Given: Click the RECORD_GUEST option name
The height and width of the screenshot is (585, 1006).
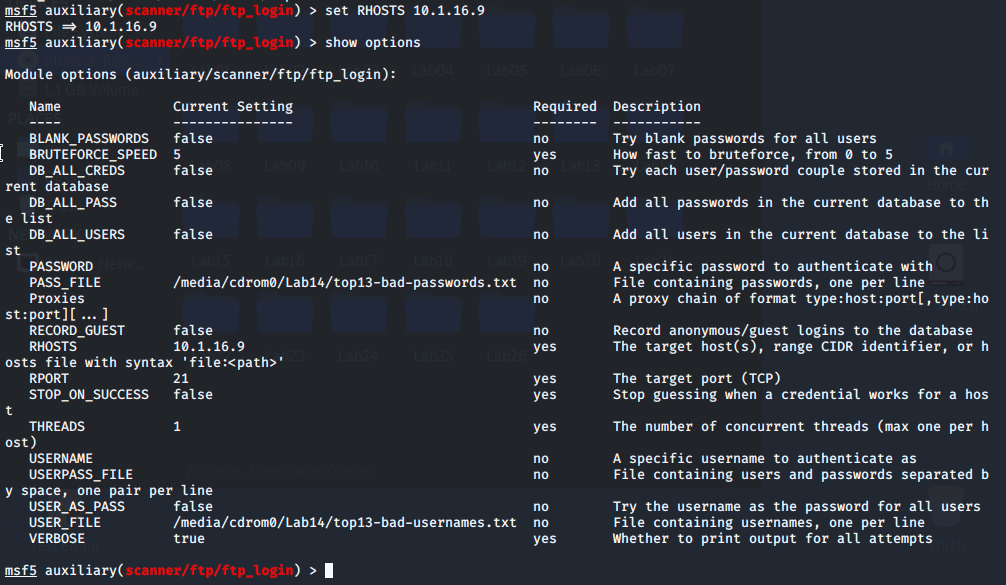Looking at the screenshot, I should 77,331.
